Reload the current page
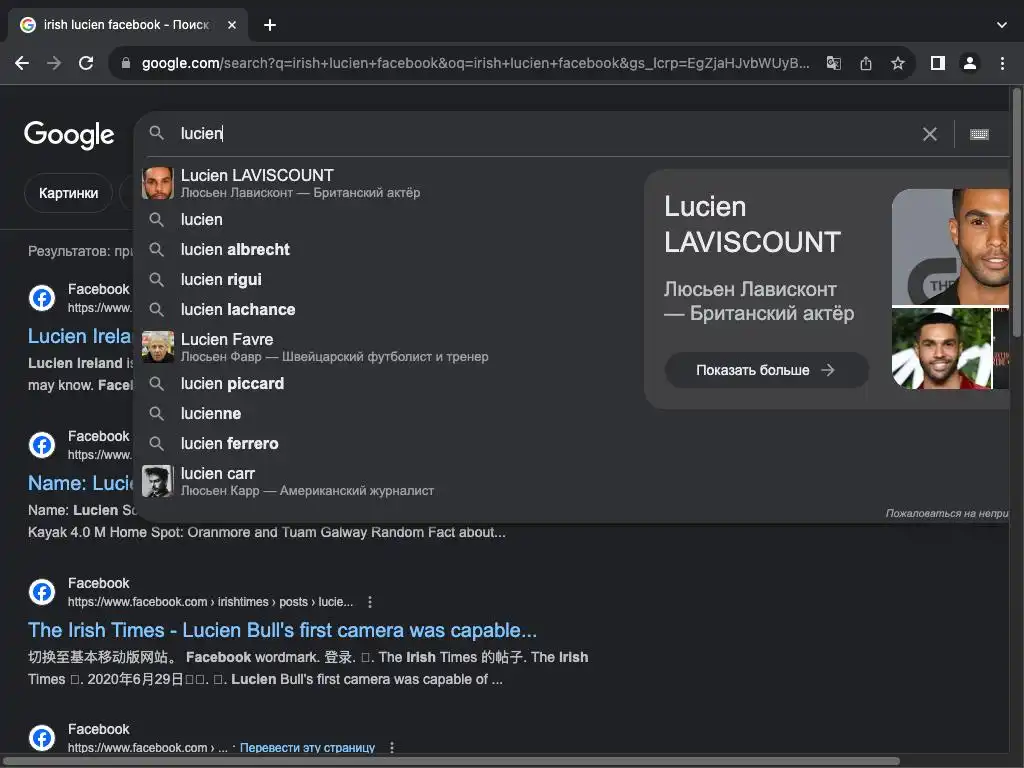 (x=86, y=63)
